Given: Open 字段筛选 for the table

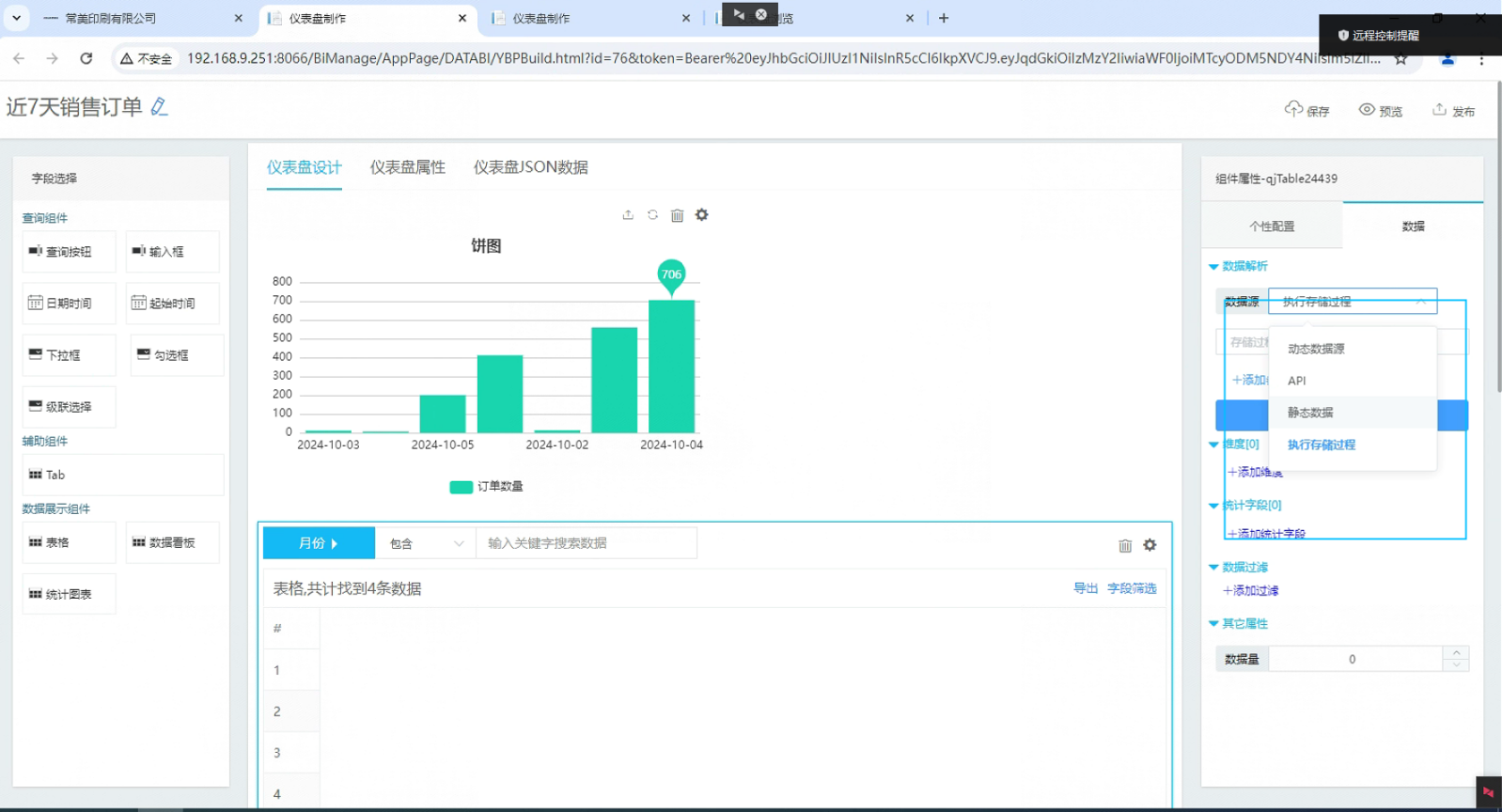Looking at the screenshot, I should [x=1132, y=588].
